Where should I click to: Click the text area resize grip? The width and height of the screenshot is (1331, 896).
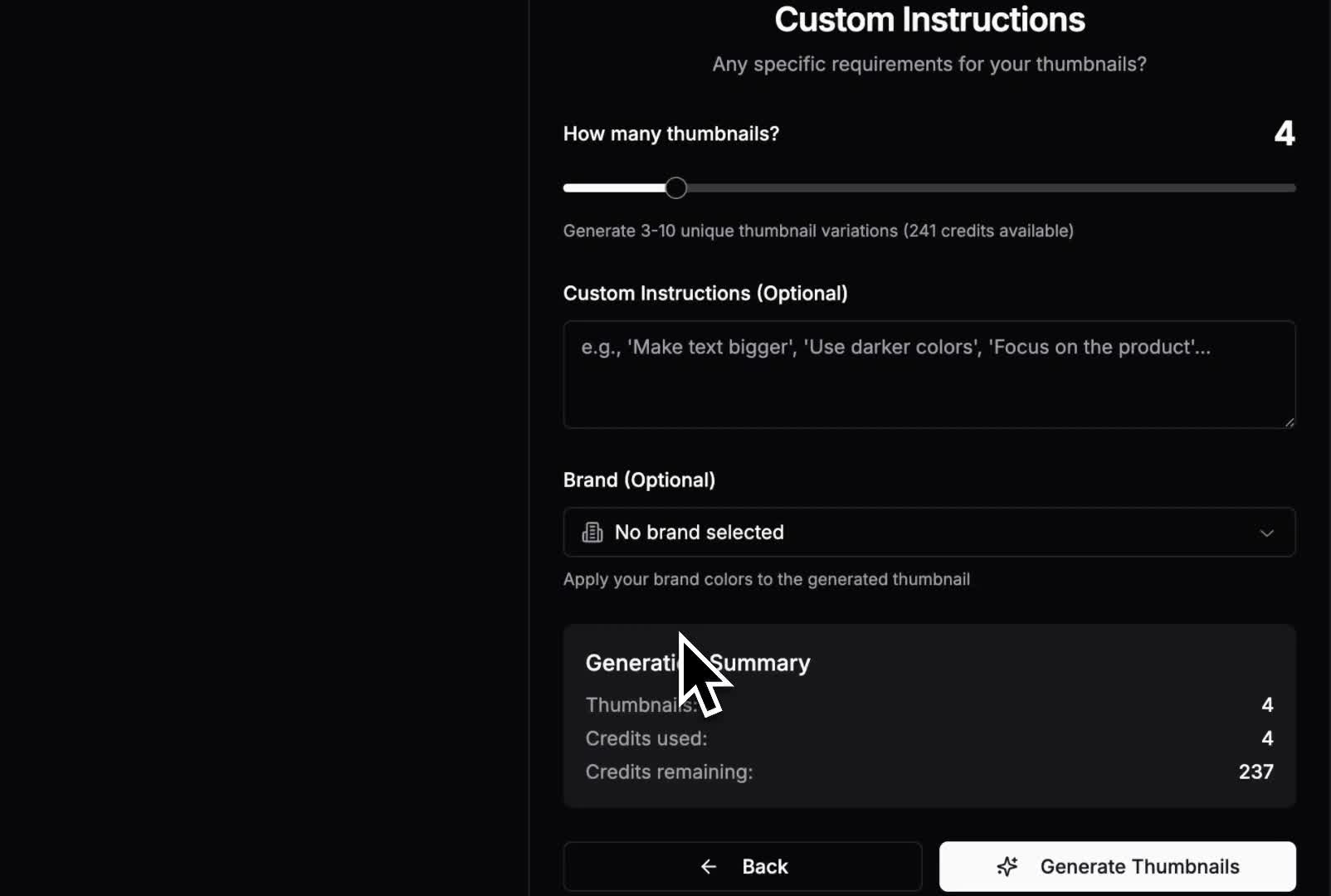1289,422
